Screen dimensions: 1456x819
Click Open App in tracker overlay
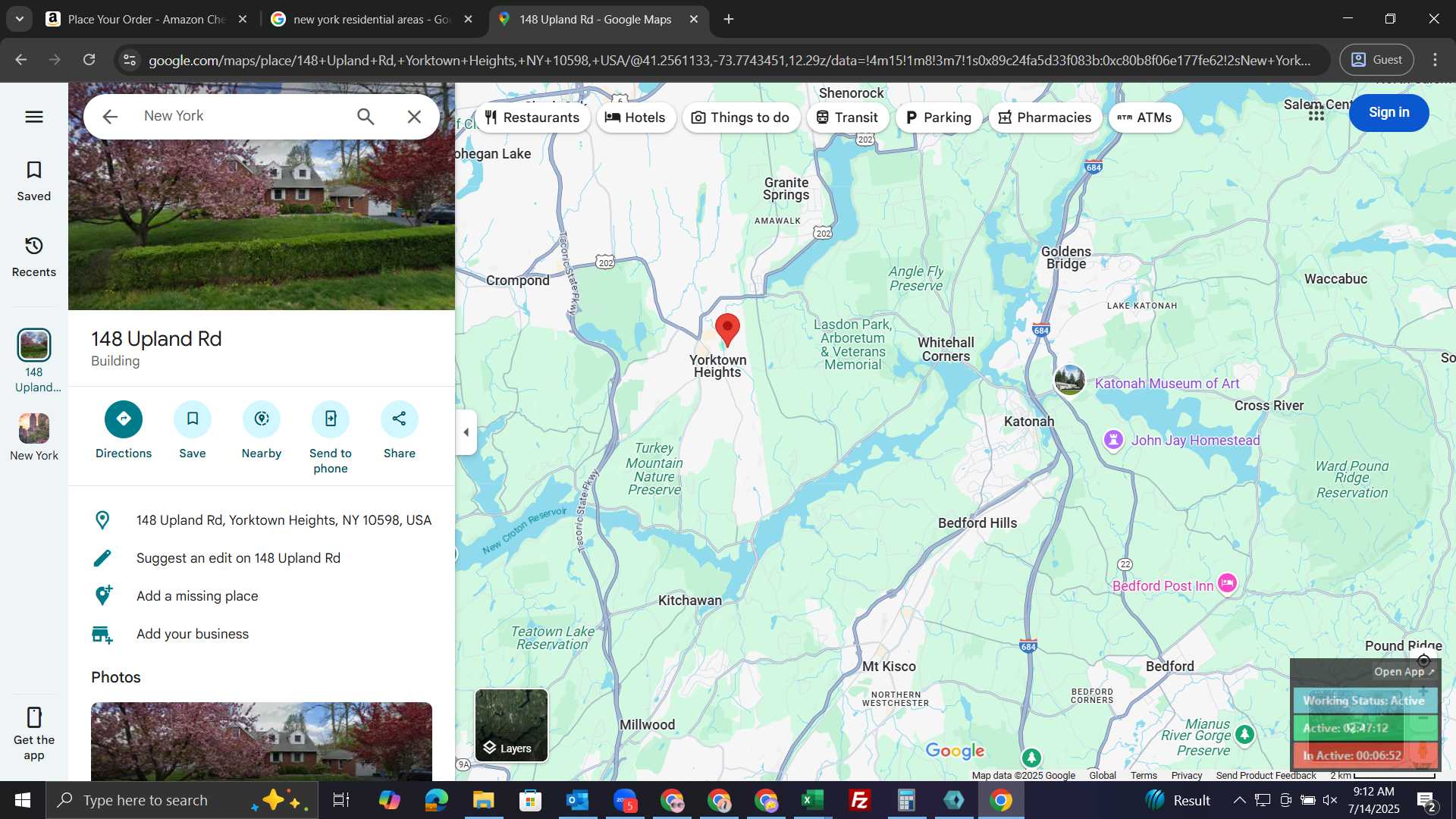[x=1404, y=672]
